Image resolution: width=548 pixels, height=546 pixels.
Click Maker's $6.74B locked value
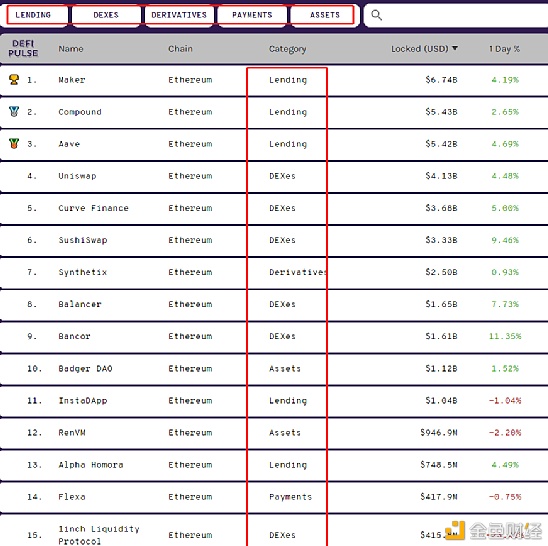pos(441,80)
